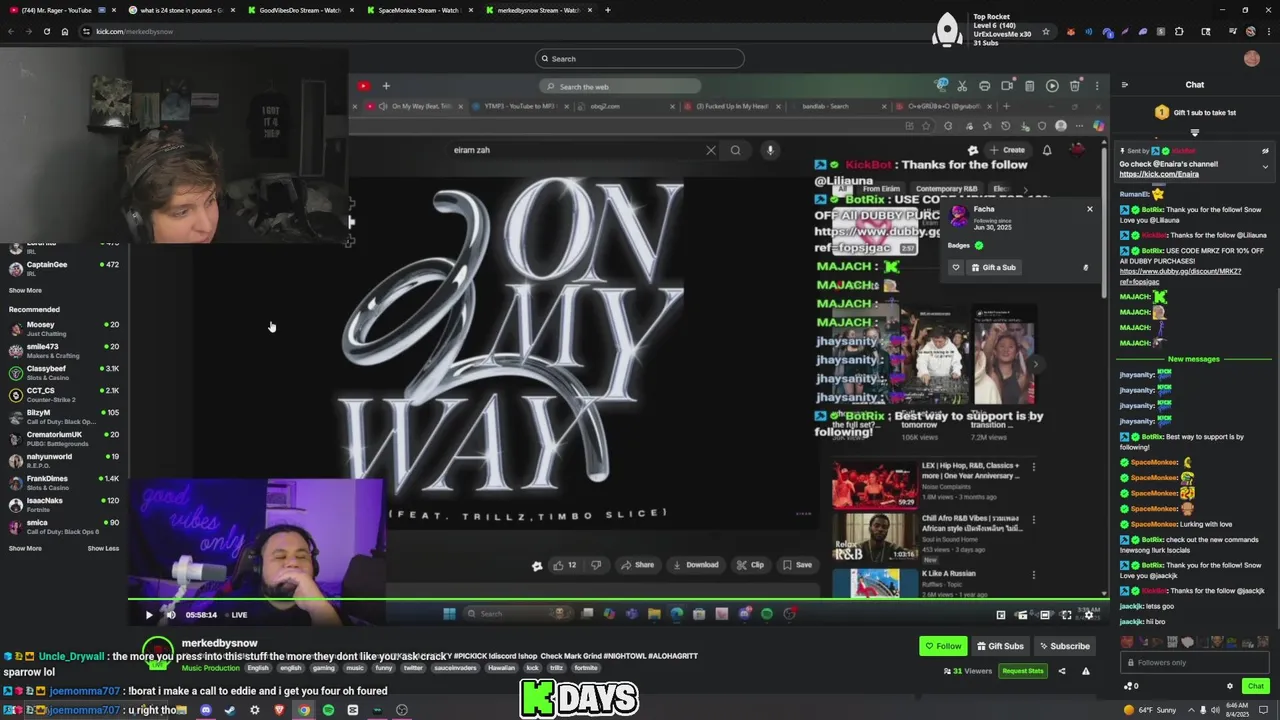Image resolution: width=1280 pixels, height=720 pixels.
Task: Click the YouTube Save button in stream
Action: [x=797, y=565]
